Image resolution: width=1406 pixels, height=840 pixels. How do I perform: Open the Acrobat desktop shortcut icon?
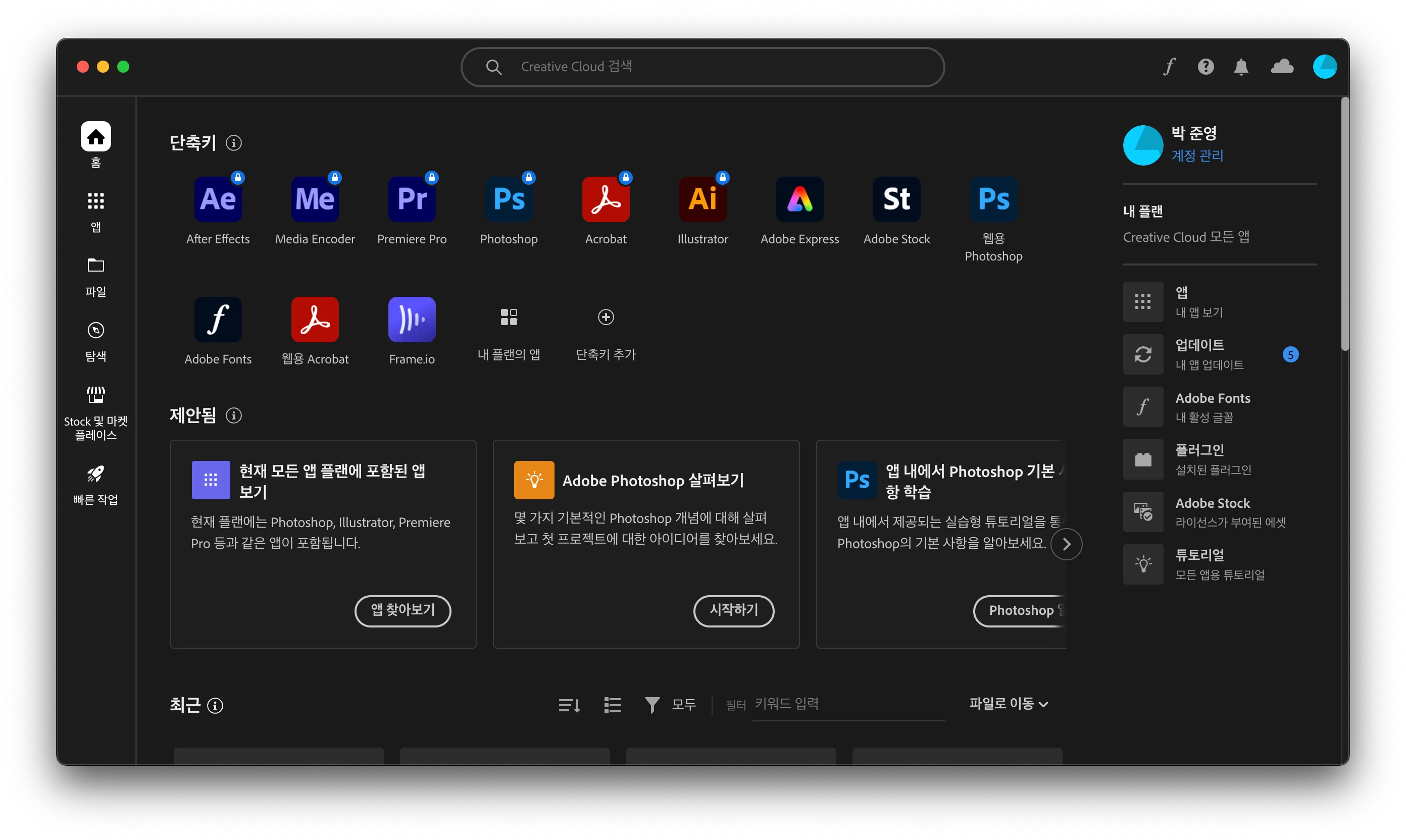[x=606, y=199]
